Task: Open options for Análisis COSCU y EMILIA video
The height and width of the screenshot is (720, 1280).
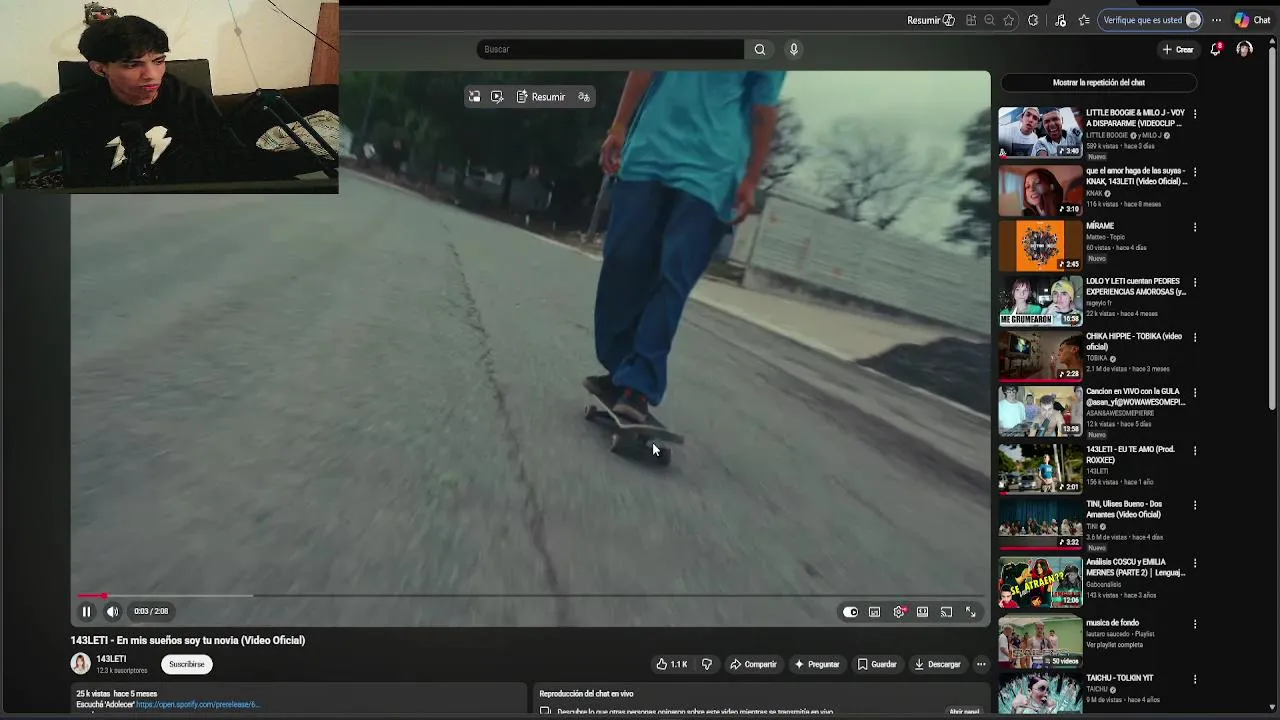Action: pyautogui.click(x=1194, y=562)
